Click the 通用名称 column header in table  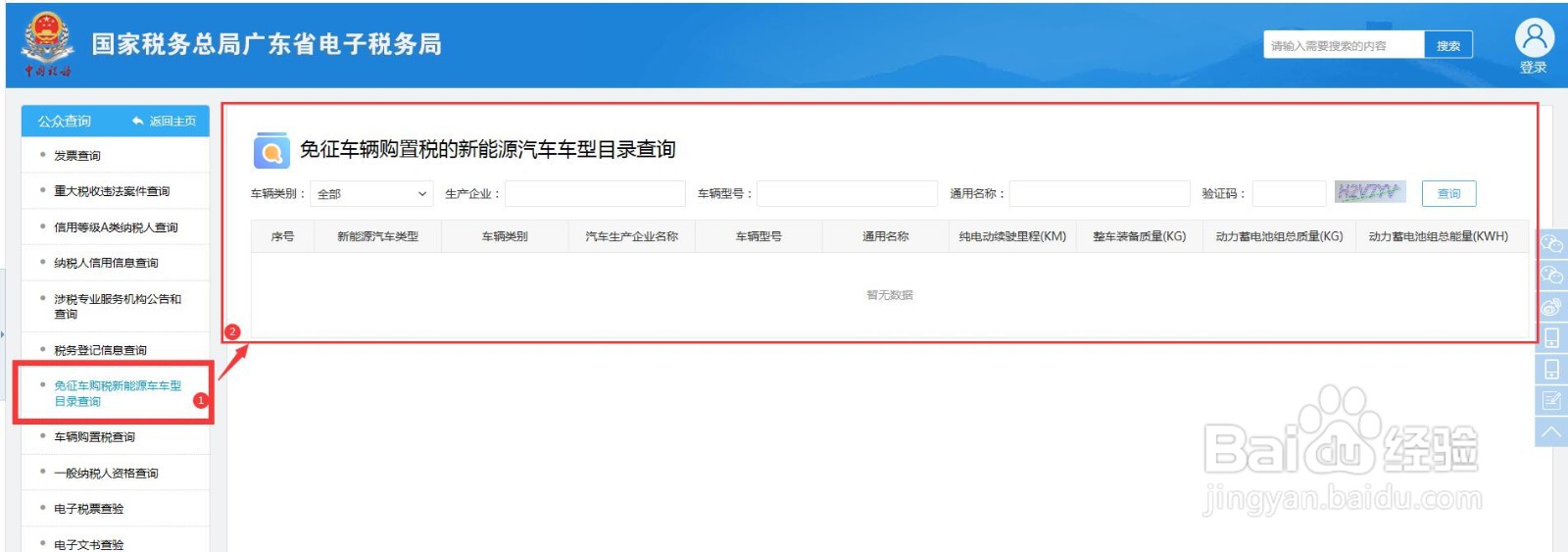click(x=885, y=236)
